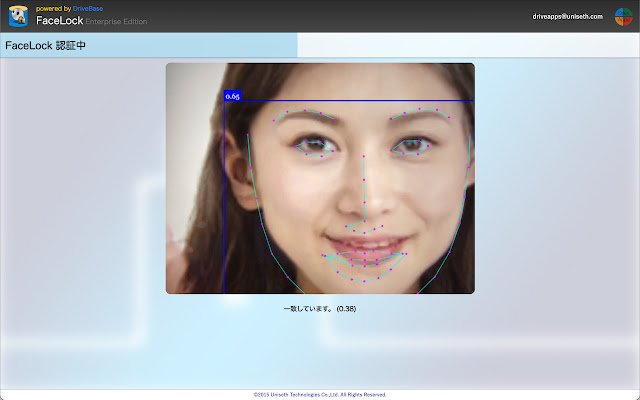Viewport: 640px width, 400px height.
Task: Click the Enterprise Edition label
Action: click(x=116, y=22)
